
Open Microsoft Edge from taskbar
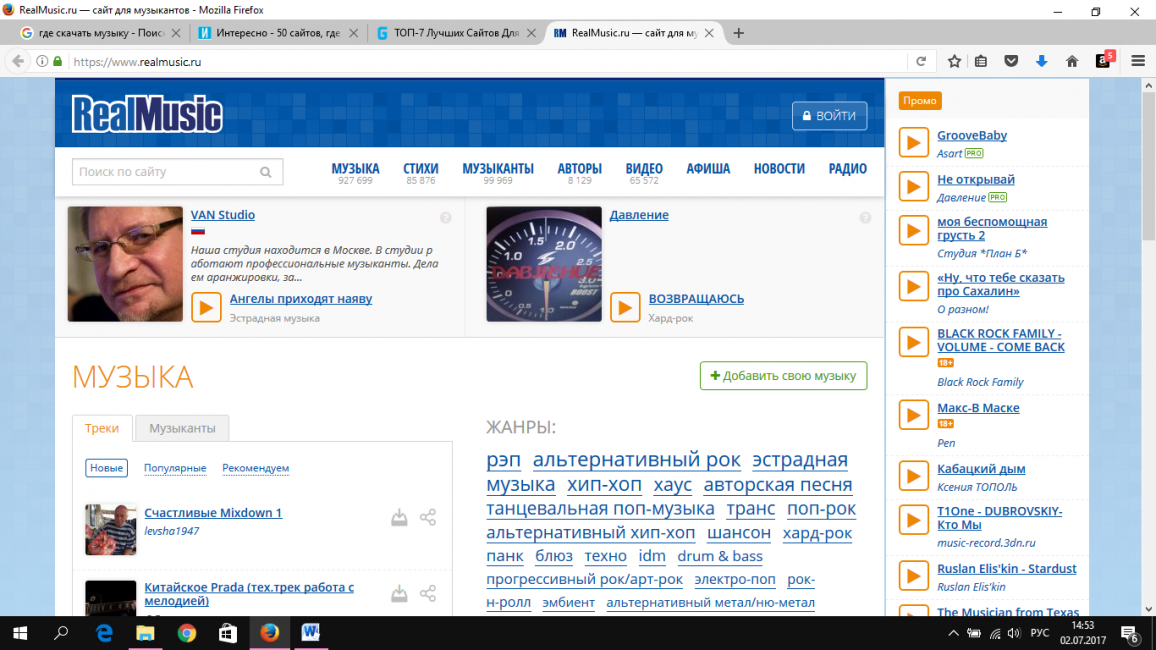point(104,633)
